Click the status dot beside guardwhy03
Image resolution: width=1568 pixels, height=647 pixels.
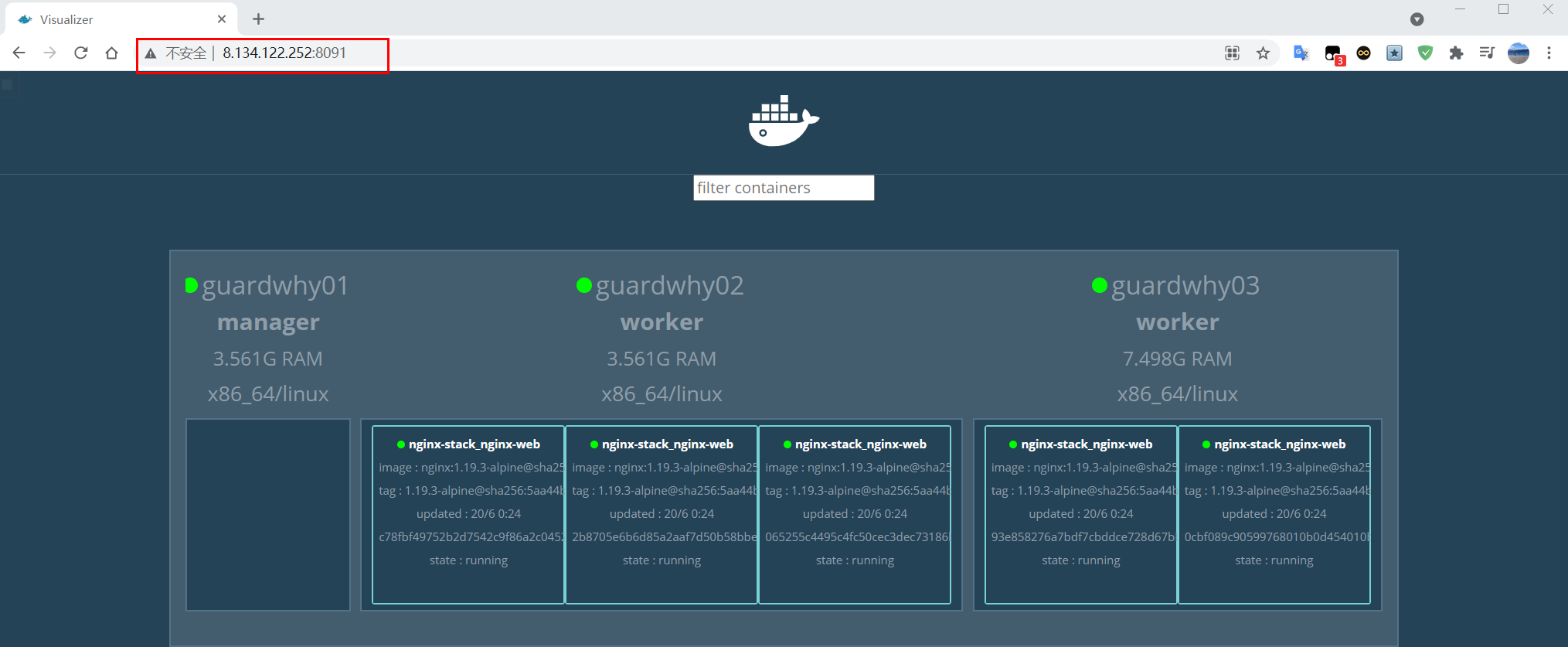[x=1100, y=285]
